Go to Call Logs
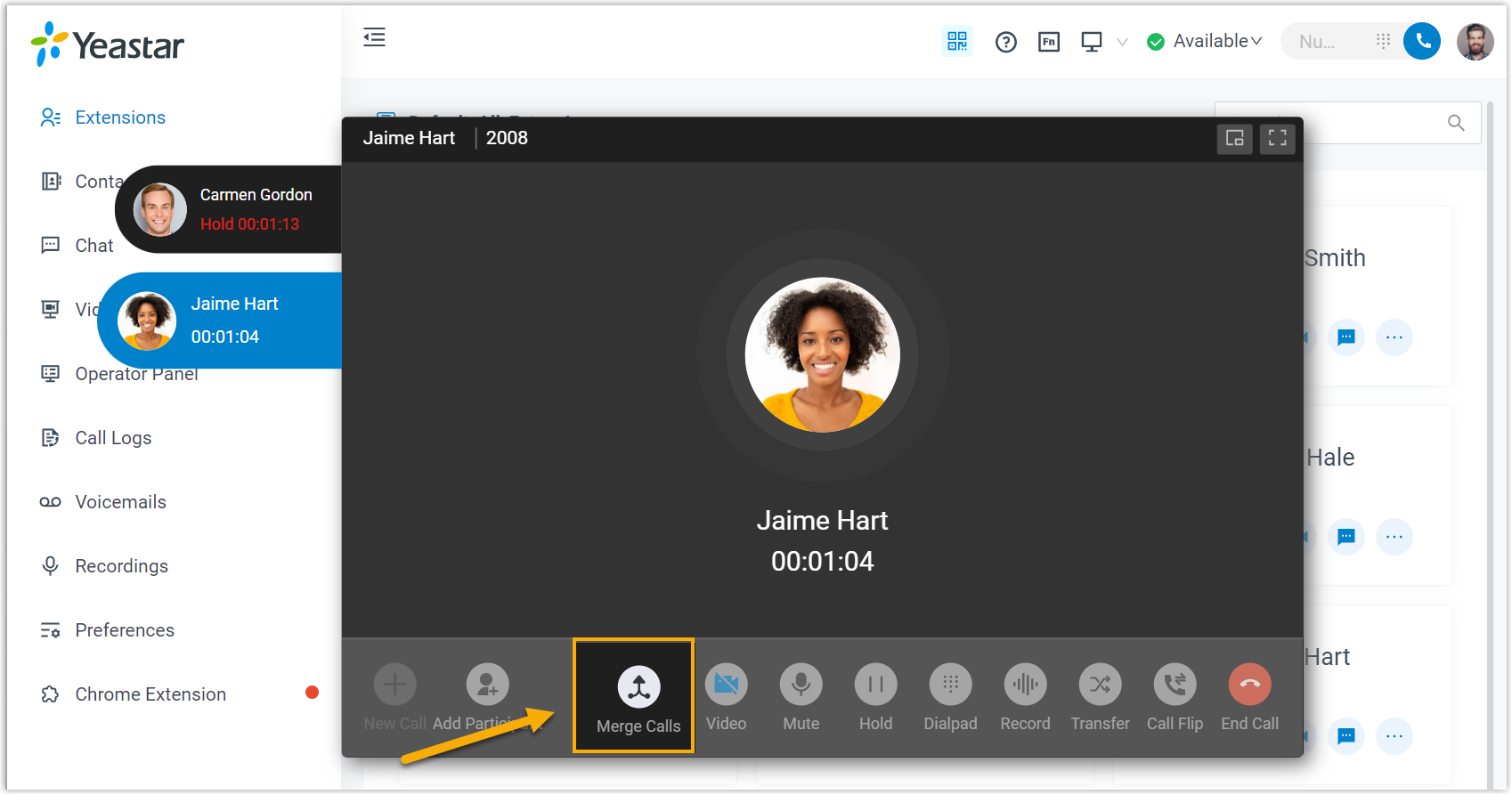This screenshot has height=795, width=1512. [113, 438]
